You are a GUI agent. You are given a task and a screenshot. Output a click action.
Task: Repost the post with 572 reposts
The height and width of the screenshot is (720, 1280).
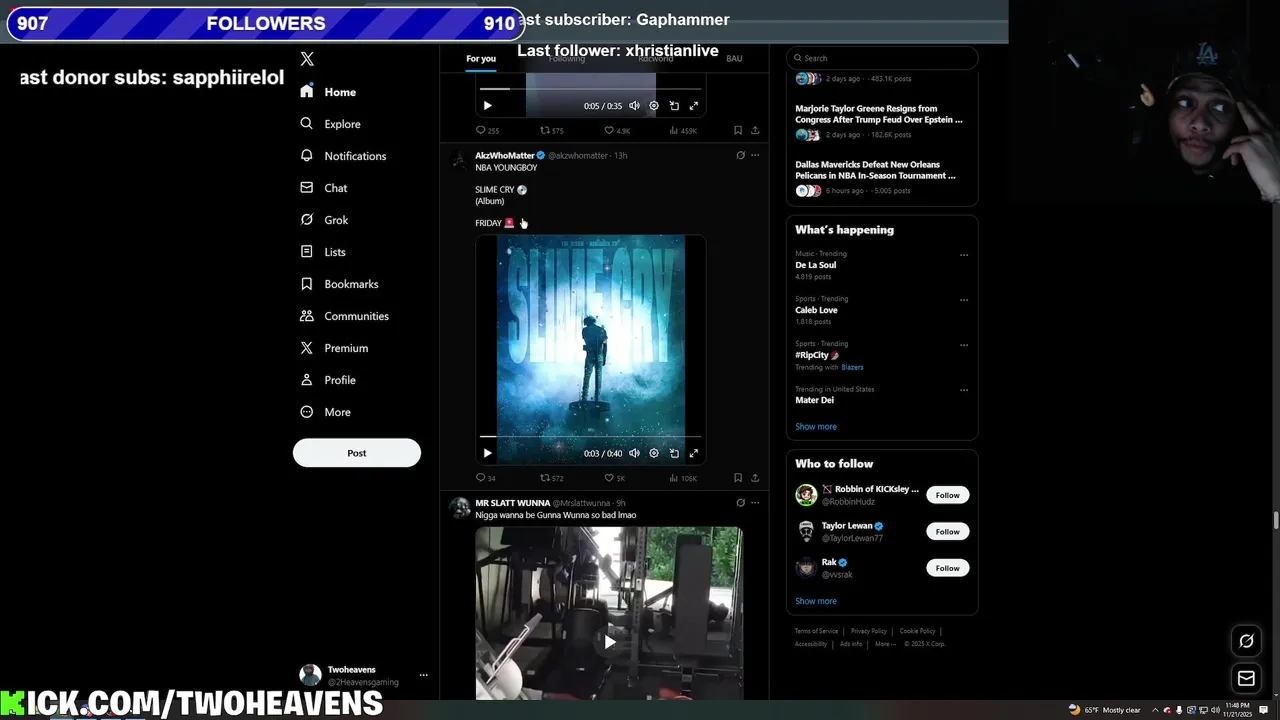(552, 478)
